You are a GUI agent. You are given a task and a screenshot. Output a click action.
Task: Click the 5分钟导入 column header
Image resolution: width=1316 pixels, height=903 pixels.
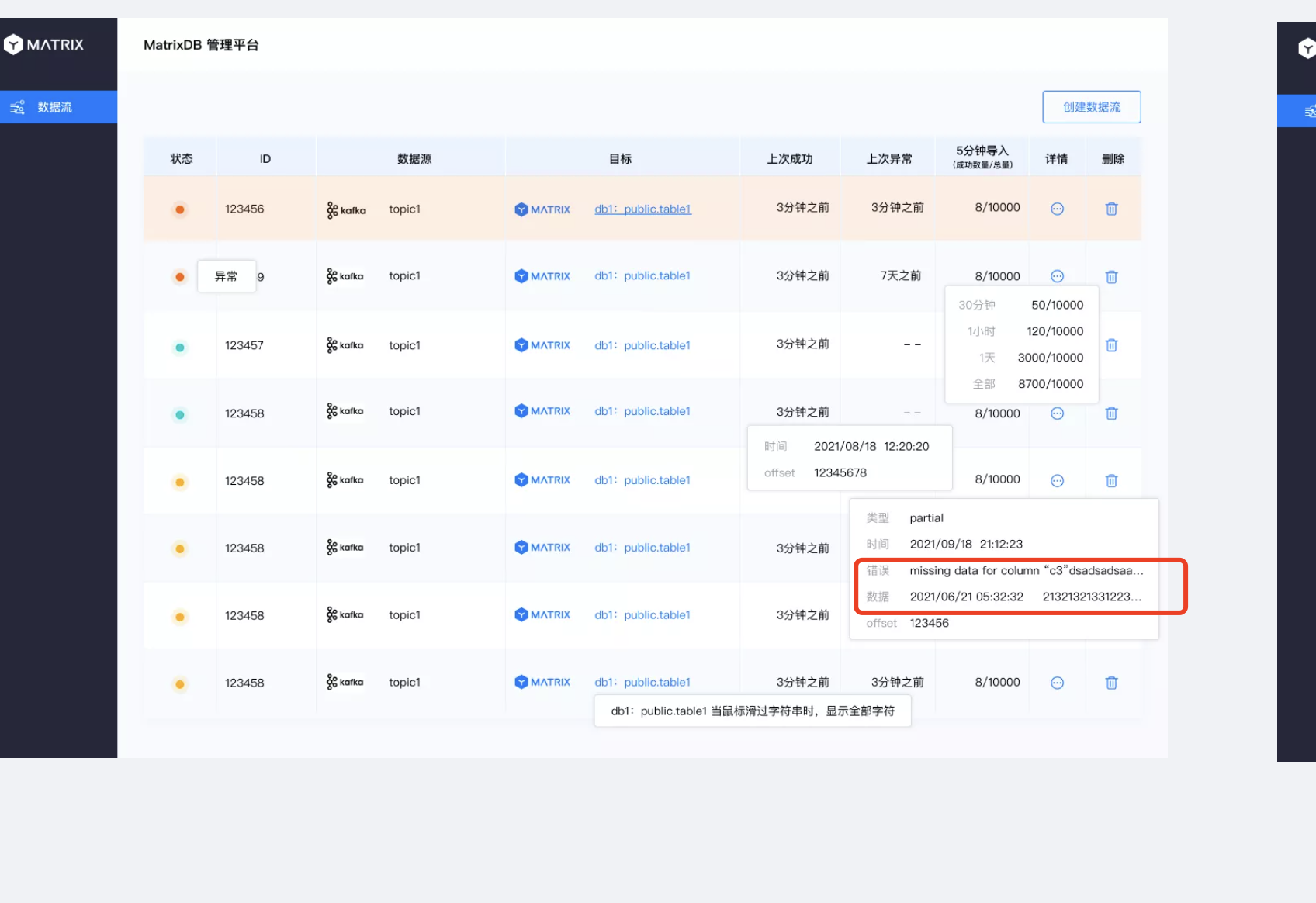click(x=982, y=156)
